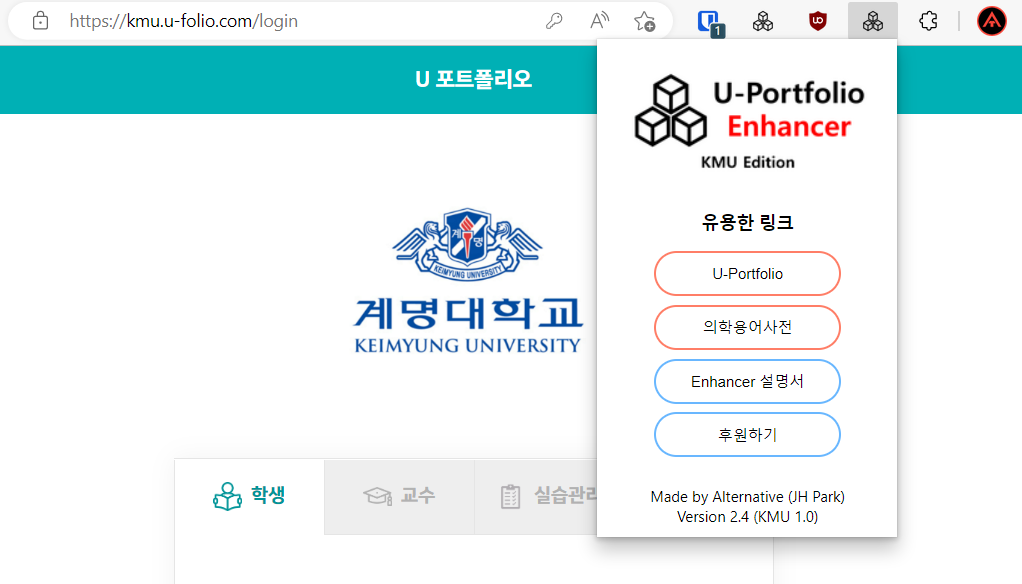Click the 유용한 링크 heading
This screenshot has width=1022, height=584.
(747, 222)
